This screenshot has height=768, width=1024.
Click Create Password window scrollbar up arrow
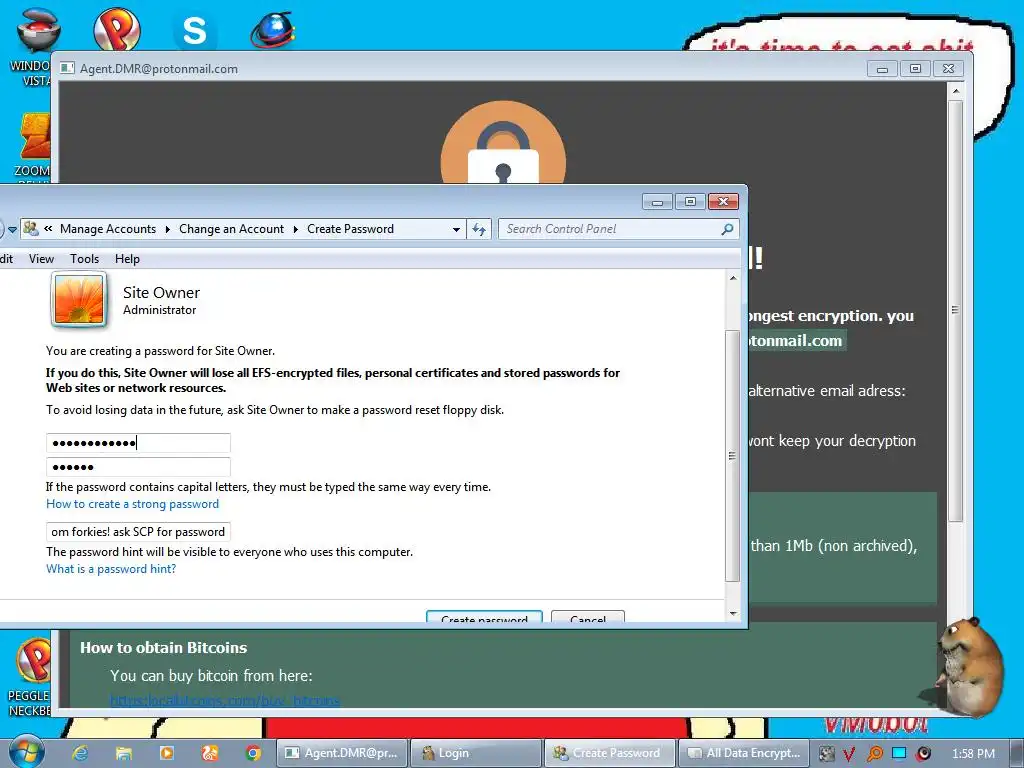click(x=733, y=278)
